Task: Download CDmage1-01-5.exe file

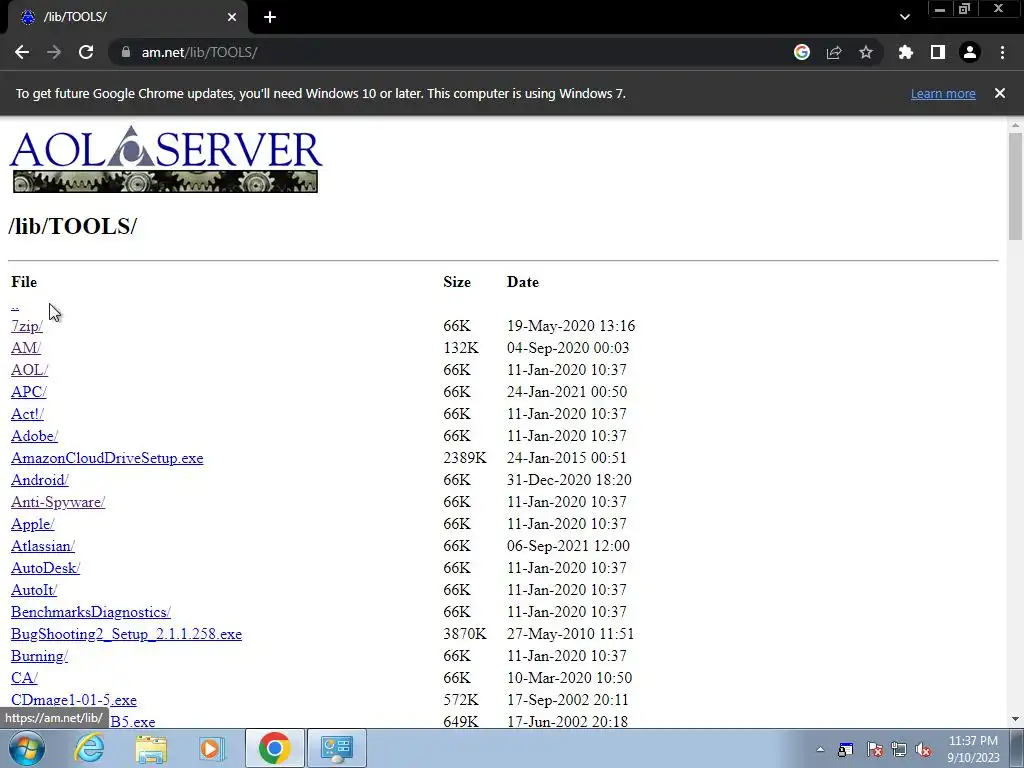Action: 74,700
